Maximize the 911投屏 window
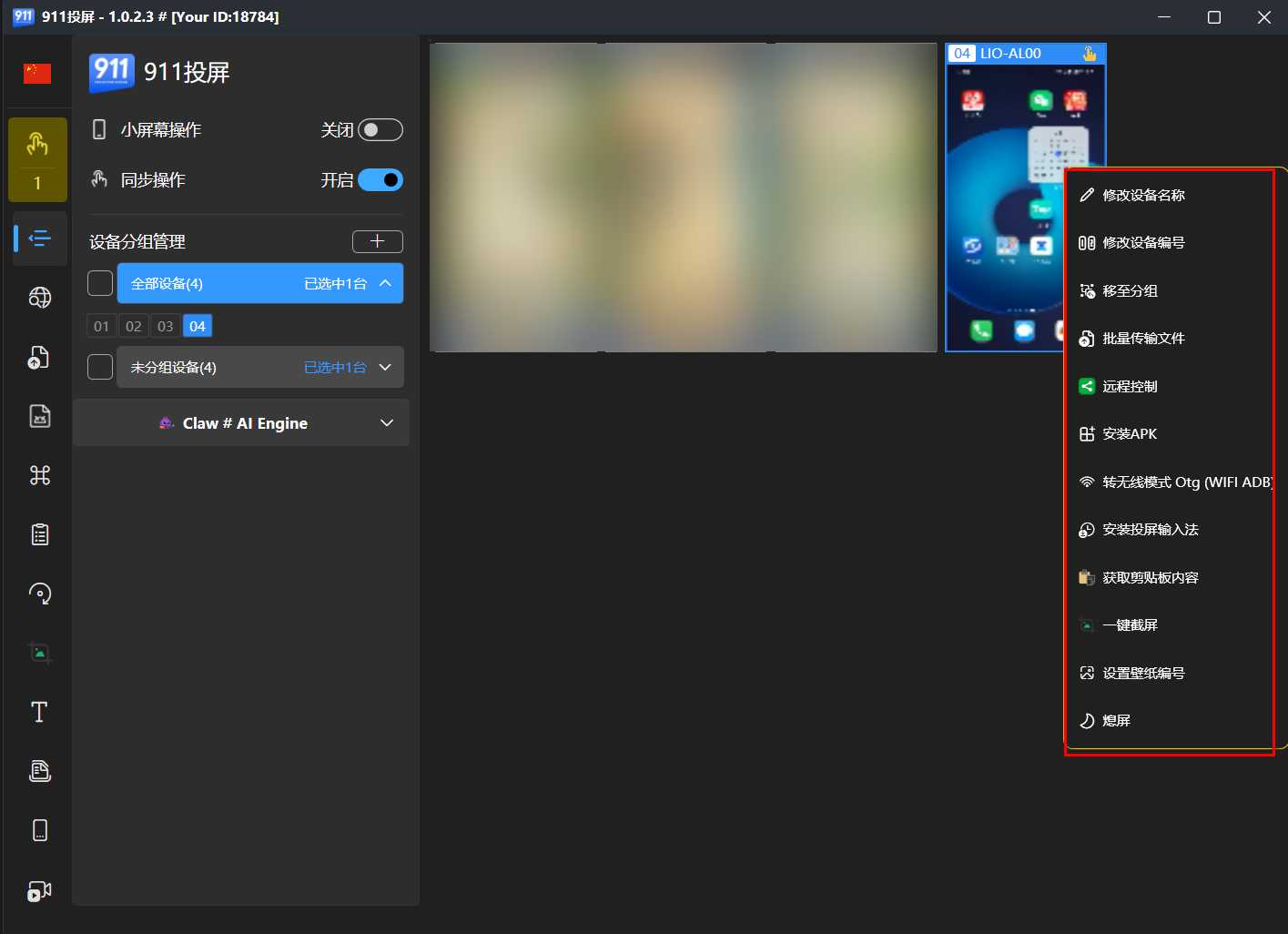 tap(1213, 17)
